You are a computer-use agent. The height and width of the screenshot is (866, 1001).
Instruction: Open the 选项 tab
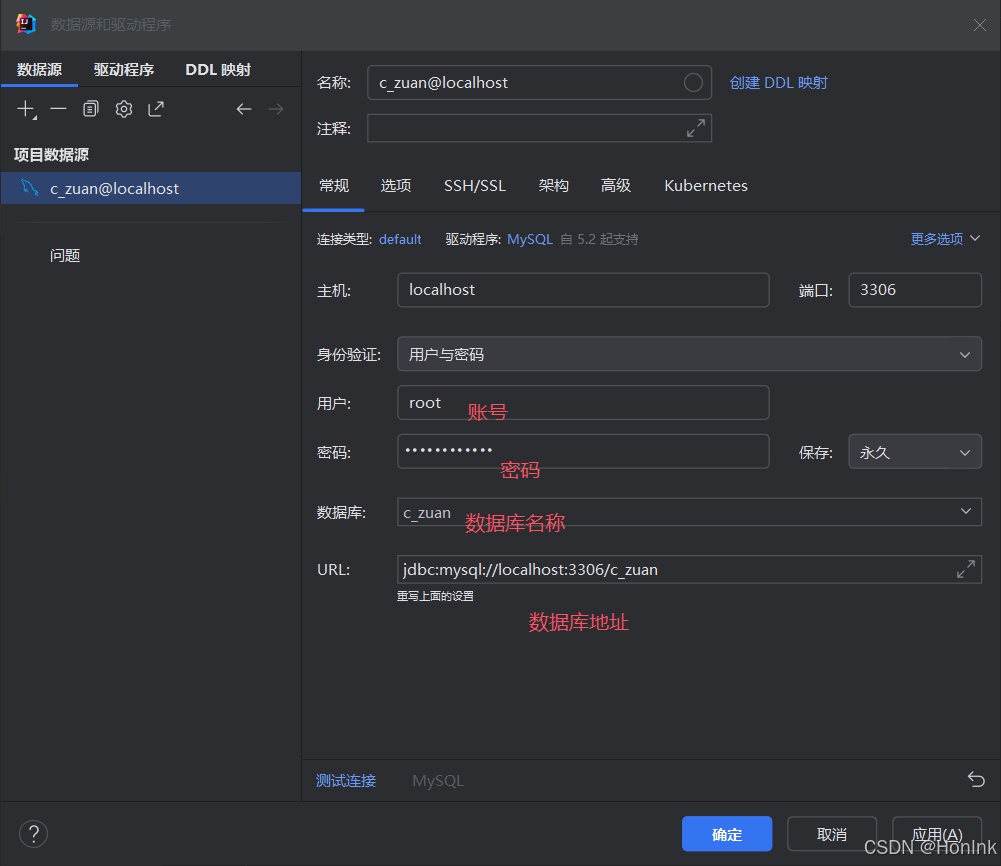click(x=396, y=186)
